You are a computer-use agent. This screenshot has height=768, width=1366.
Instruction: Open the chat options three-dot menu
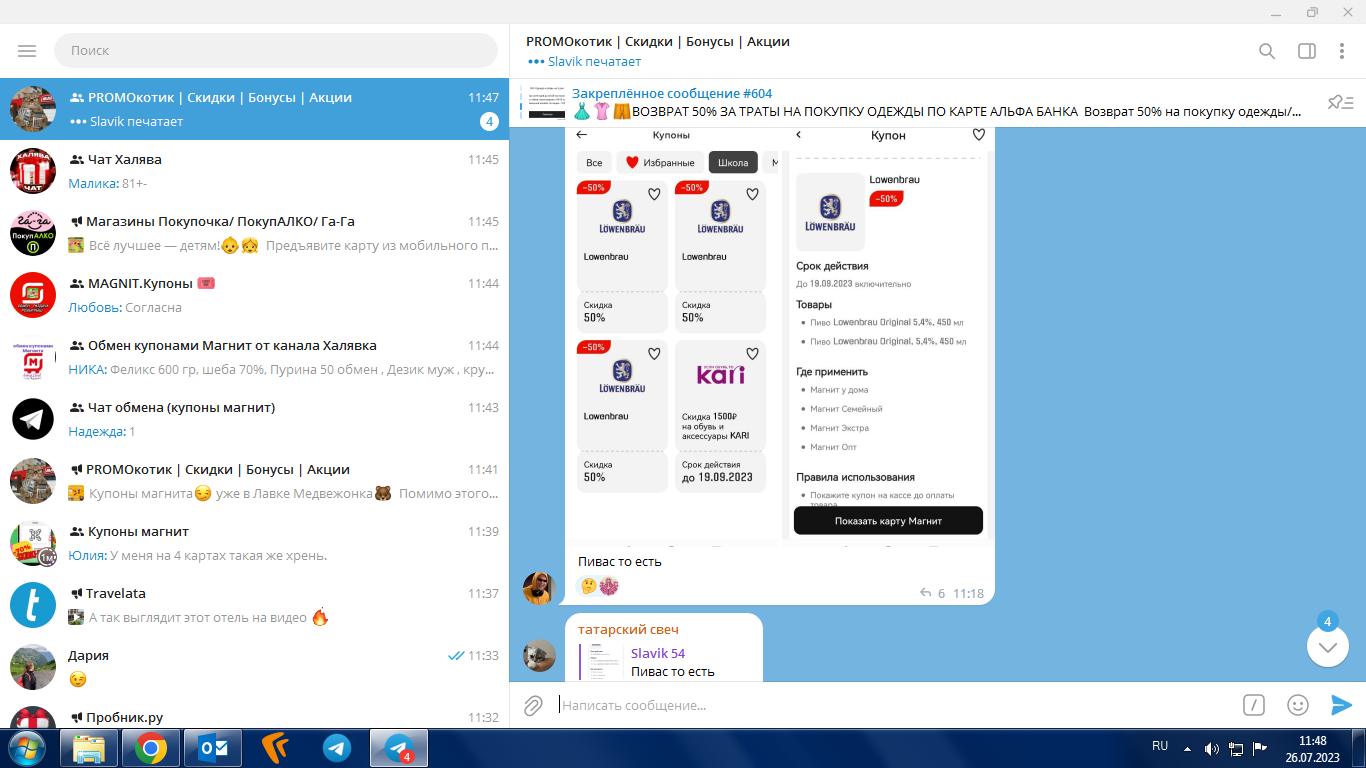[x=1343, y=51]
